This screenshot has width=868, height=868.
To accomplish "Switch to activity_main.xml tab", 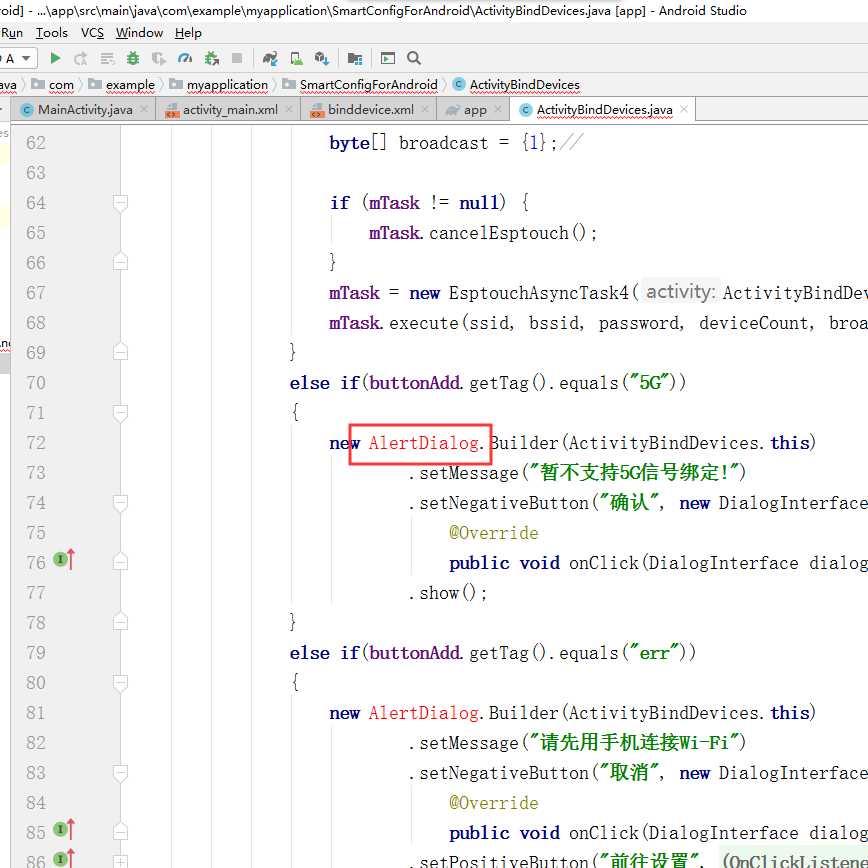I will tap(230, 110).
